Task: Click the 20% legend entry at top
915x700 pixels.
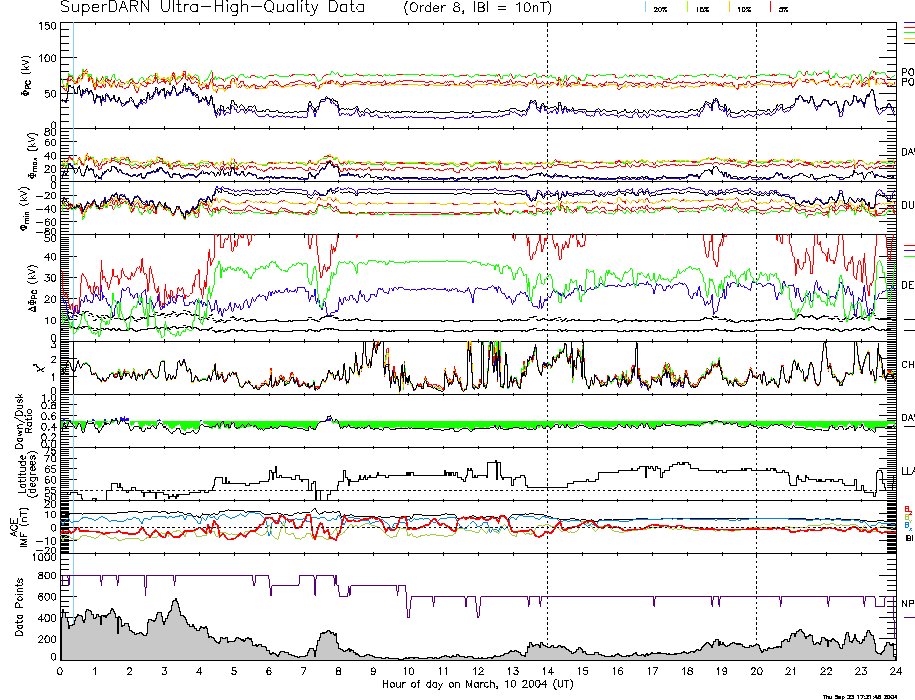Action: (660, 8)
